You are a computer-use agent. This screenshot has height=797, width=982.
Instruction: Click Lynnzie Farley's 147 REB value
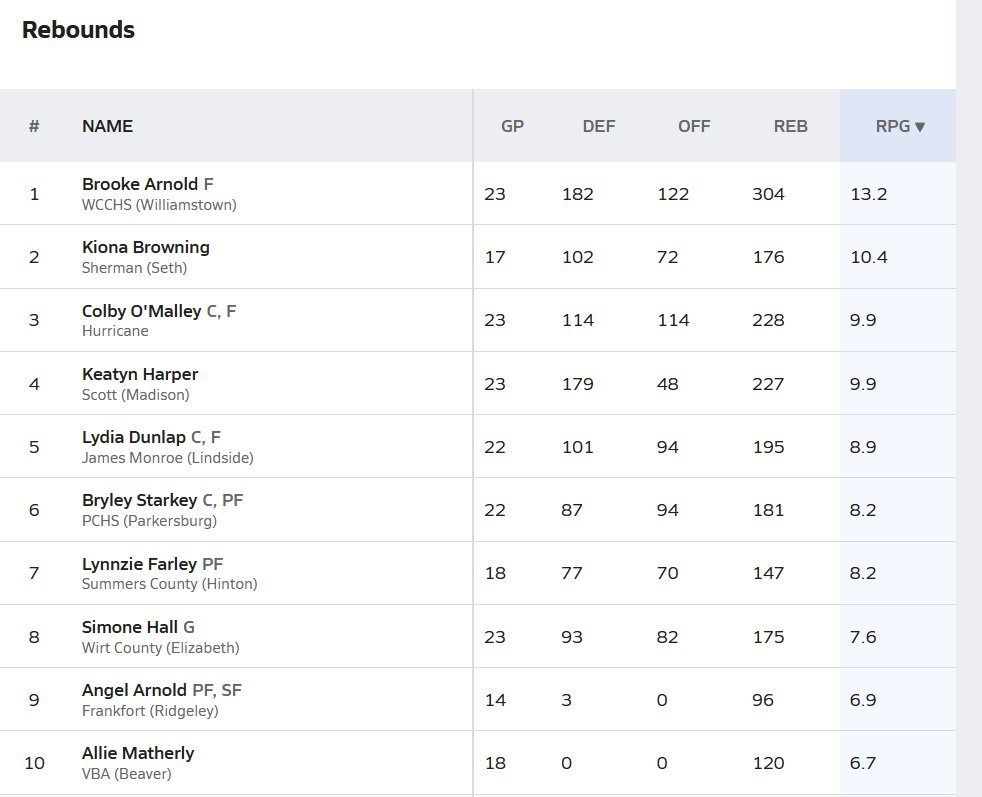pos(768,573)
